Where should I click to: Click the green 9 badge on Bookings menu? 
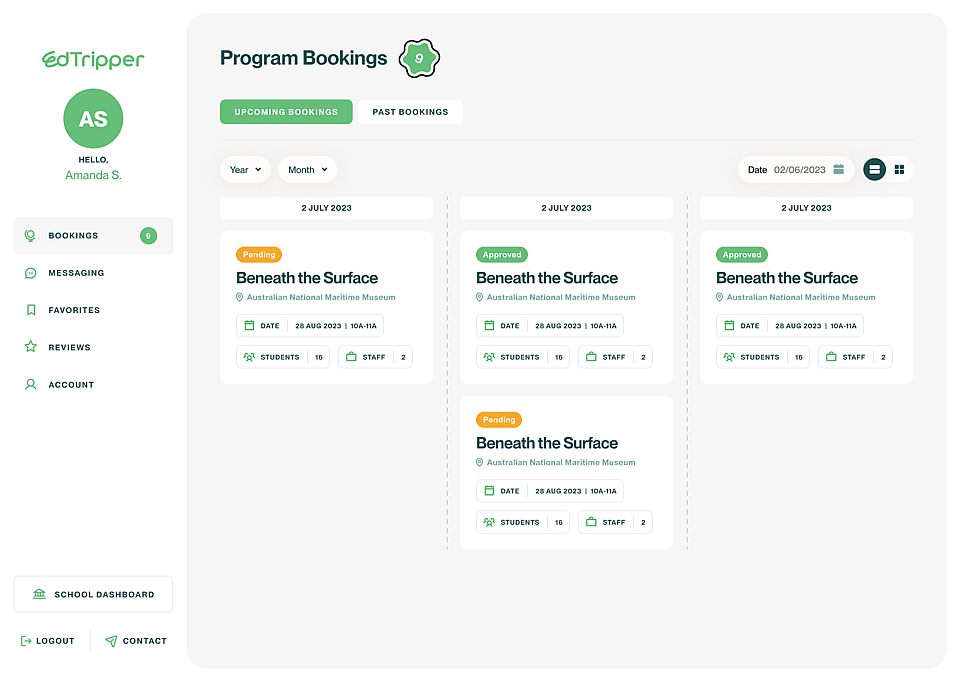pyautogui.click(x=148, y=236)
